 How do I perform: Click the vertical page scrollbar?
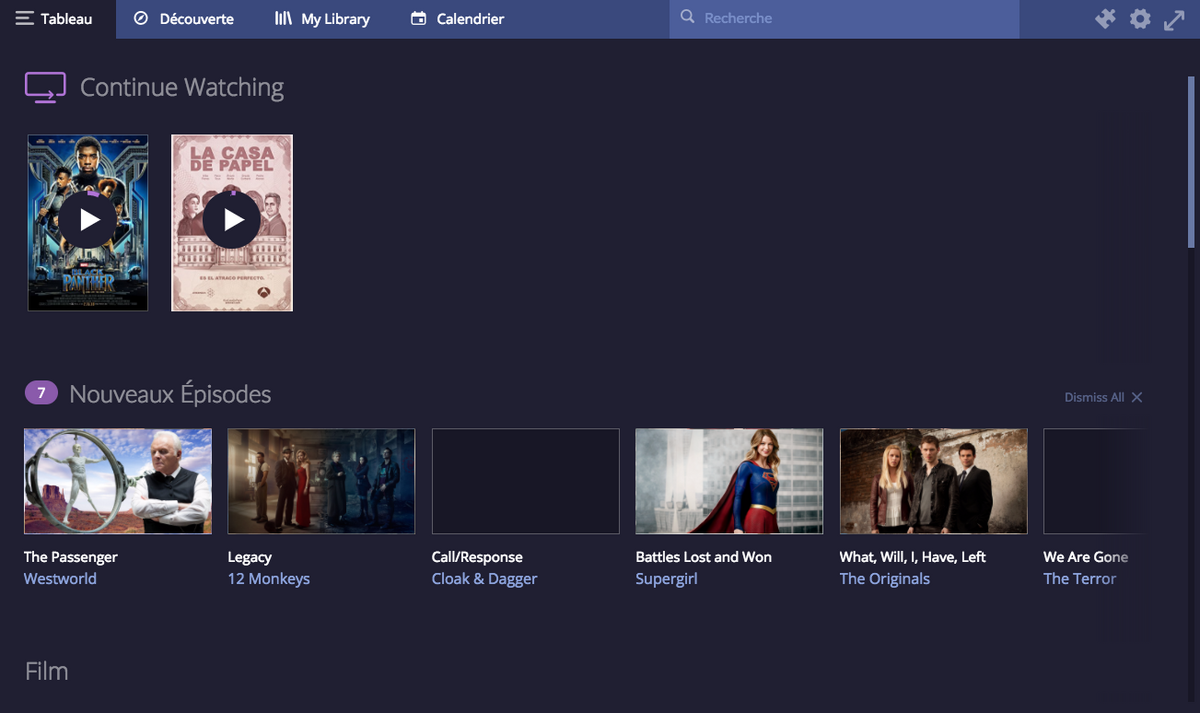click(1191, 160)
